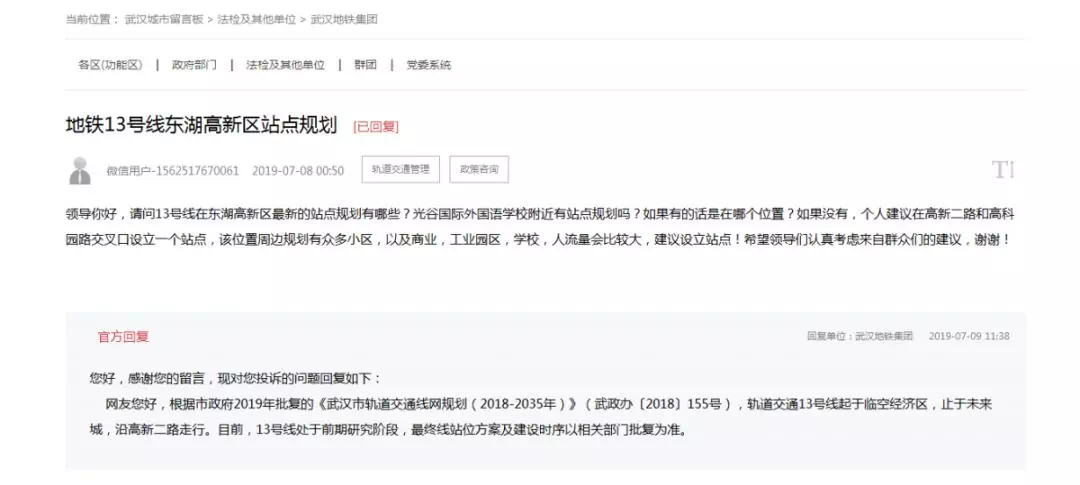This screenshot has height=485, width=1080.
Task: Click the text size icon at right
Action: pos(1002,170)
